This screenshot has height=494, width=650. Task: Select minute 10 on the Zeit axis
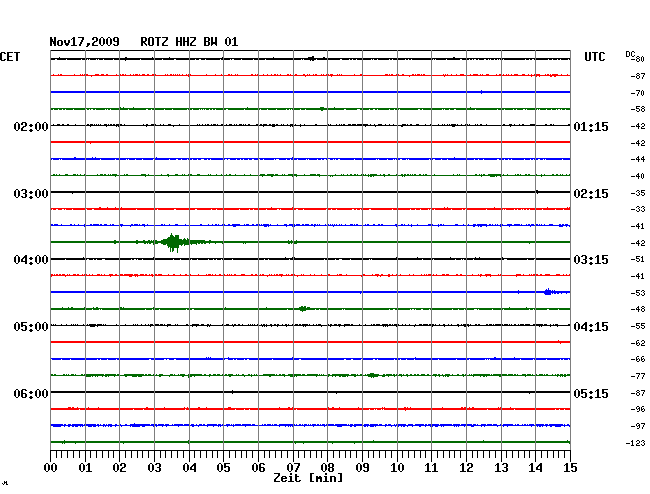pos(397,467)
